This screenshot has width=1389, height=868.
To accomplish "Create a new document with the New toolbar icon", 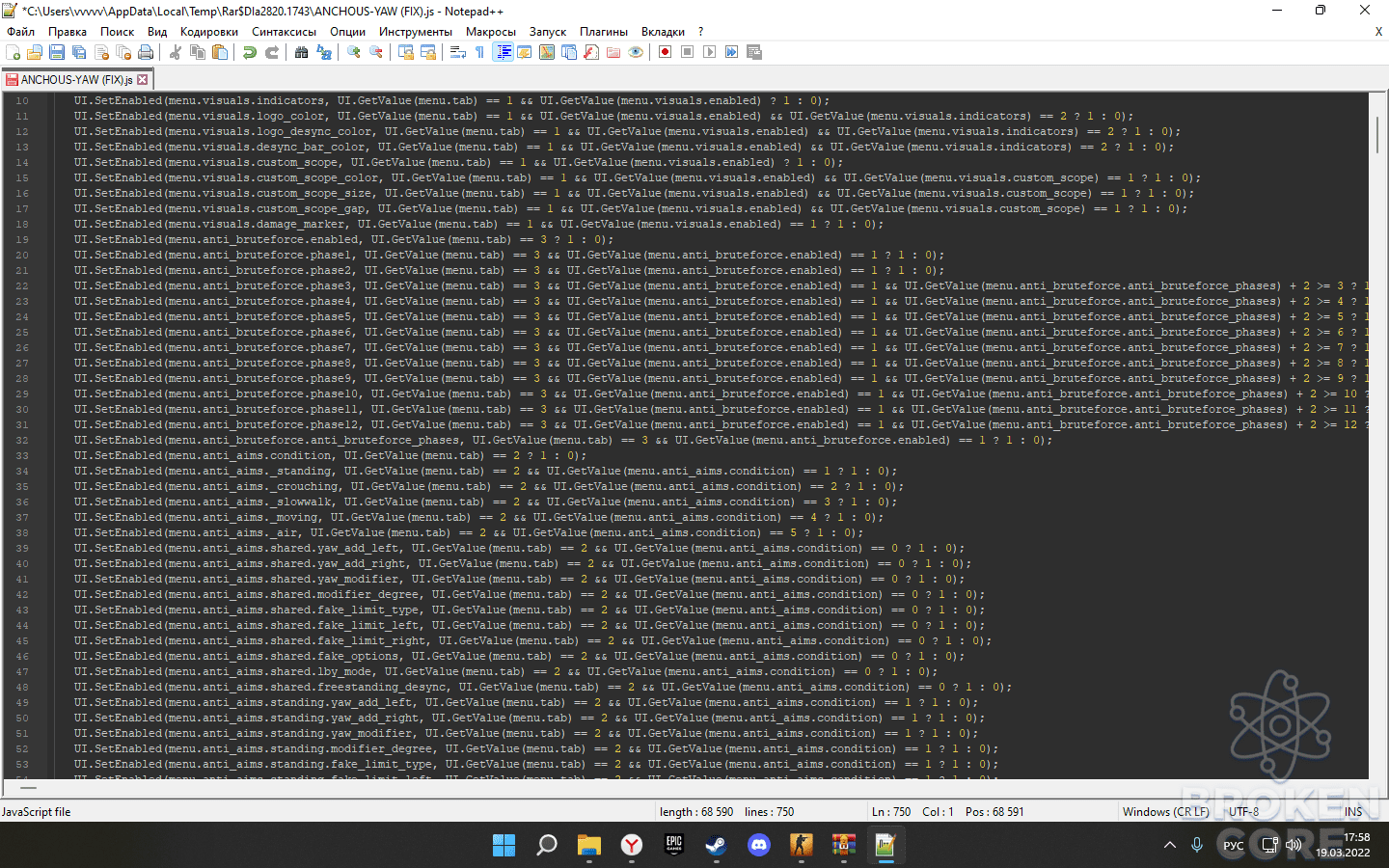I will 14,52.
